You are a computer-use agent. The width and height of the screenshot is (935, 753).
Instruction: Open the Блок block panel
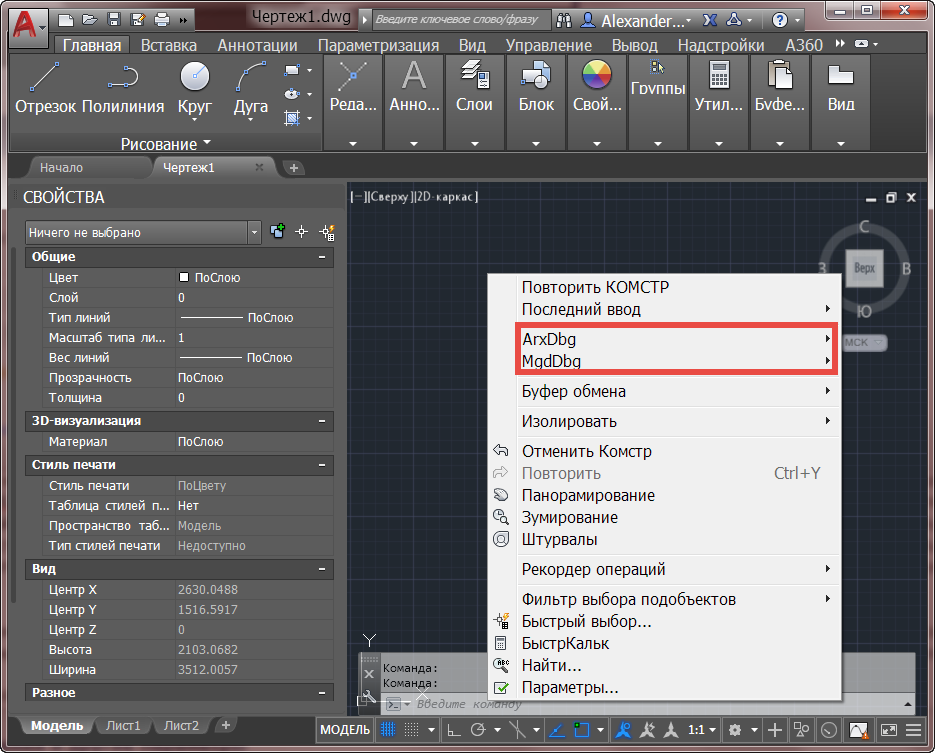tap(535, 101)
